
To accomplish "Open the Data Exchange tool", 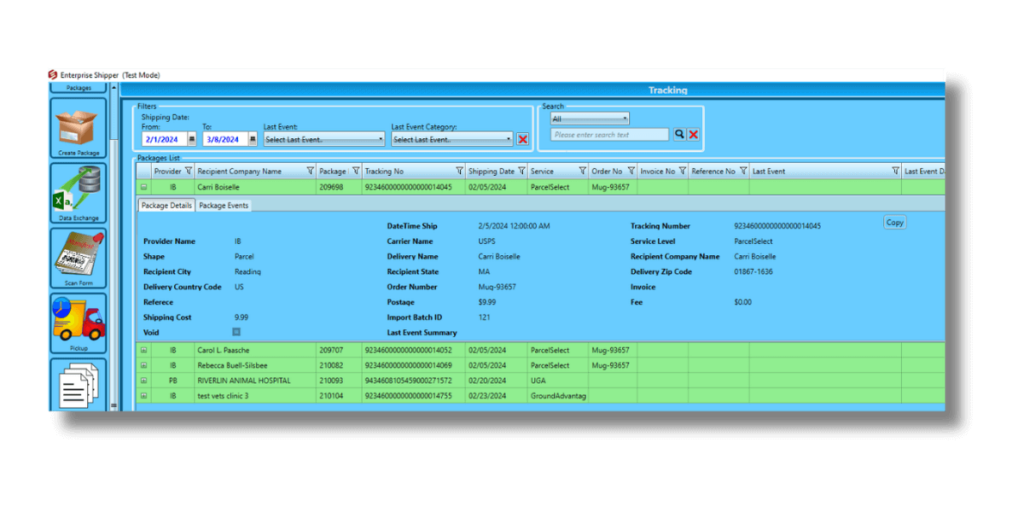I will pyautogui.click(x=78, y=190).
